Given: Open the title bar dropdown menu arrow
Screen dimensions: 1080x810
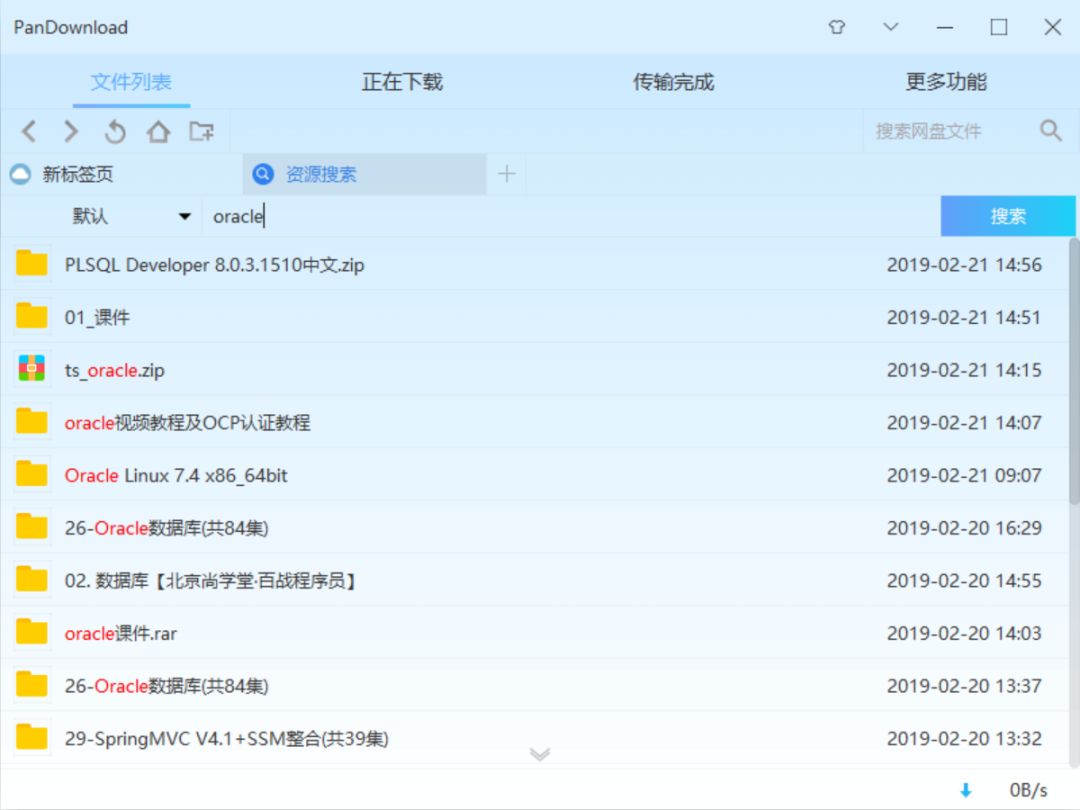Looking at the screenshot, I should (x=891, y=27).
